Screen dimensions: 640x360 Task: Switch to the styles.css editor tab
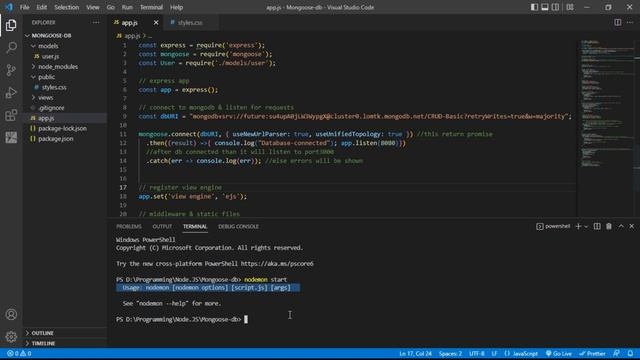[x=190, y=22]
